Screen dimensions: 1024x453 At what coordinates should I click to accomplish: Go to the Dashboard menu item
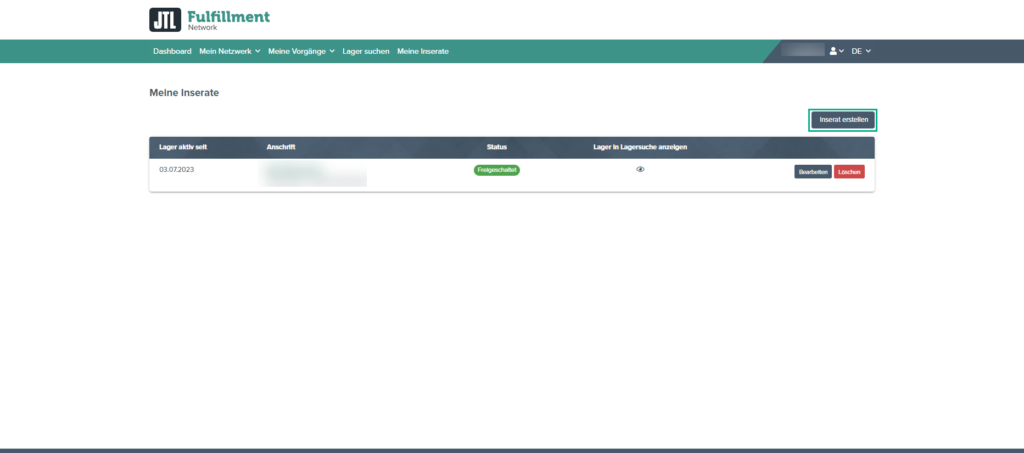tap(172, 51)
